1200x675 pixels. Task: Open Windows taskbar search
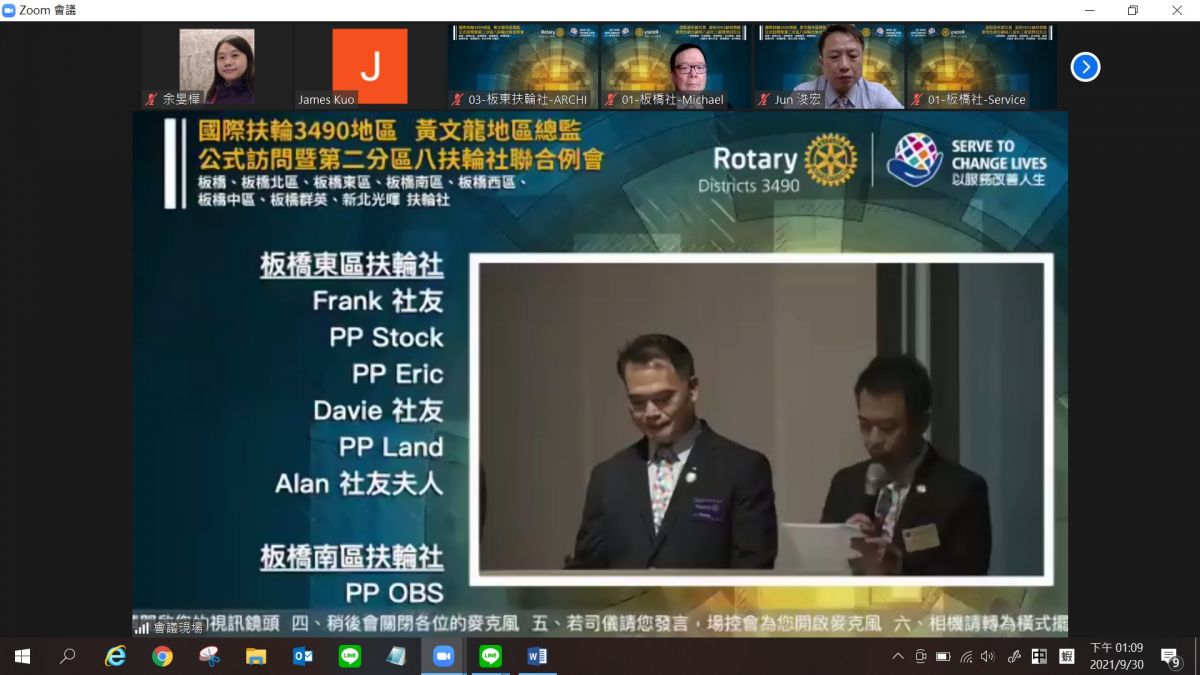click(68, 656)
